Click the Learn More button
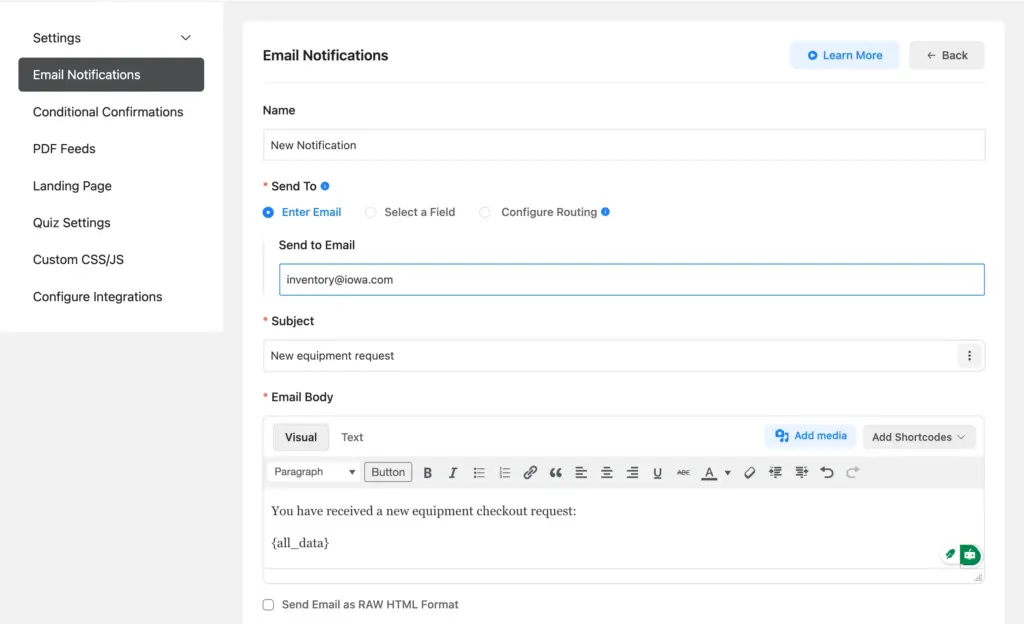The width and height of the screenshot is (1024, 624). tap(844, 55)
